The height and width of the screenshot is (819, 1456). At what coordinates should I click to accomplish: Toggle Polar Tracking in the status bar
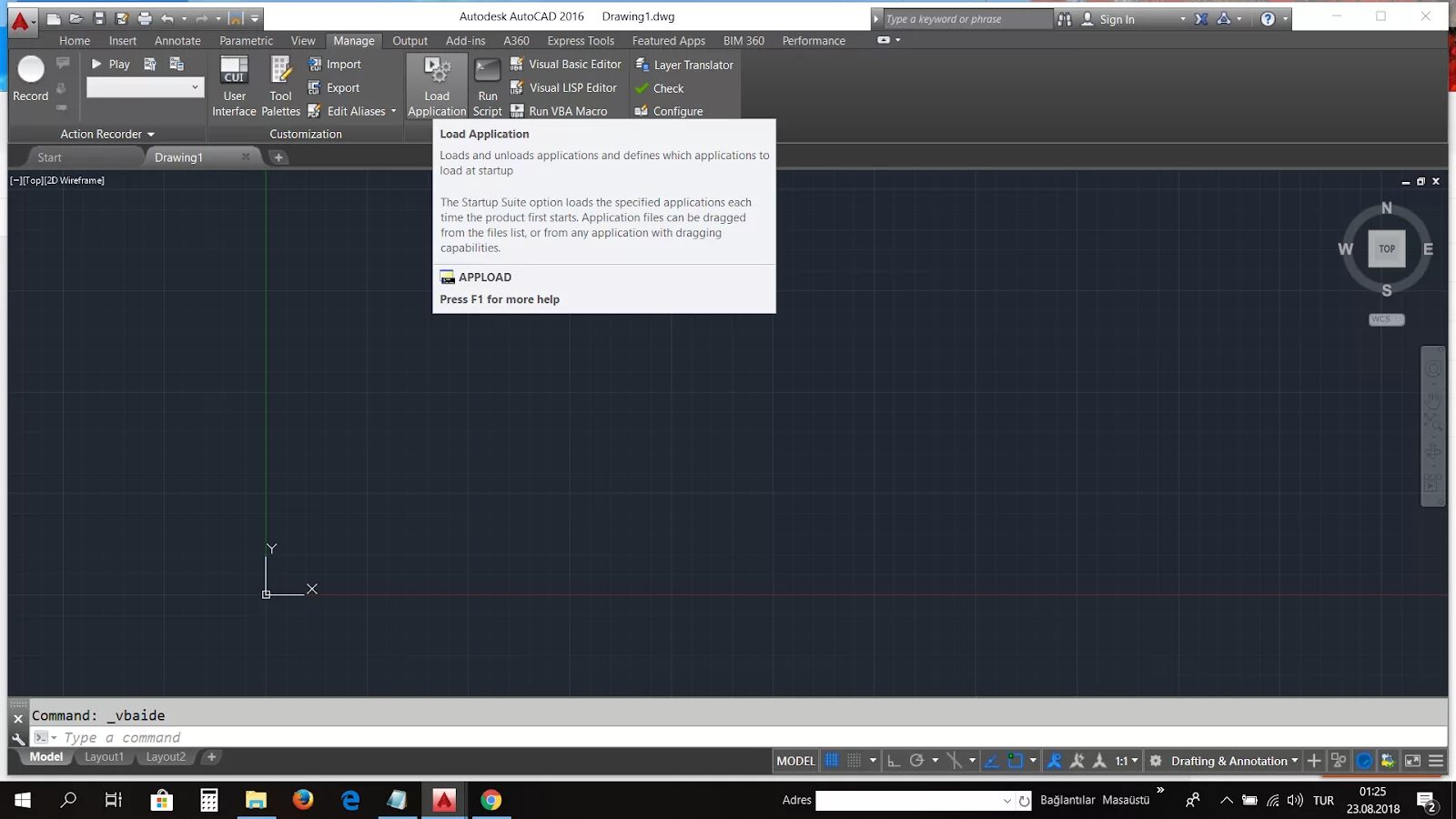click(916, 761)
